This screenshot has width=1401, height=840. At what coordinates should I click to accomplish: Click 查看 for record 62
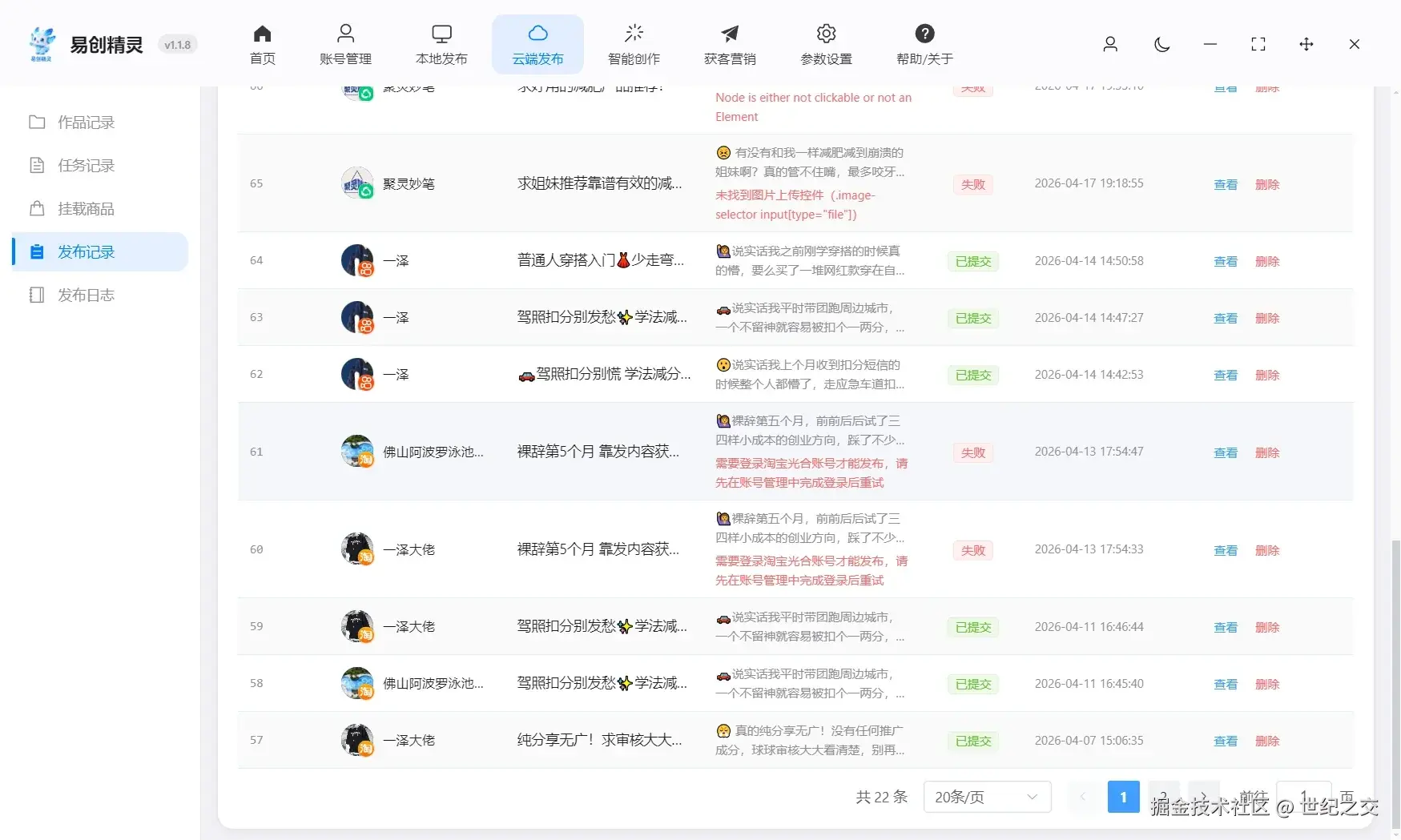1226,375
